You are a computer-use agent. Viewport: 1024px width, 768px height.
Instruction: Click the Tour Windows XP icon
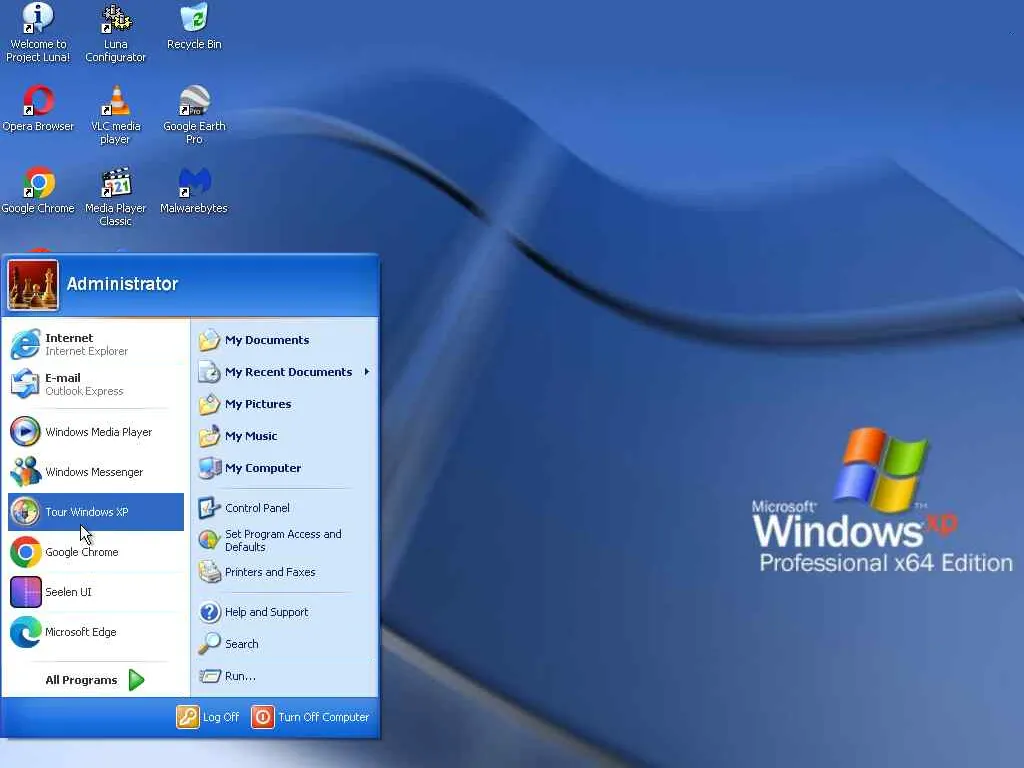(x=25, y=512)
